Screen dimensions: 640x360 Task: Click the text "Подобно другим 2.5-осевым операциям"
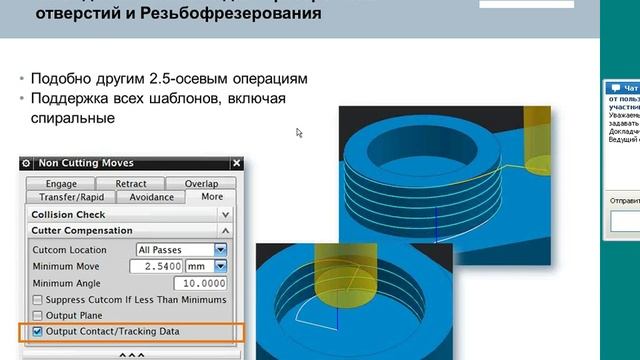(x=169, y=79)
